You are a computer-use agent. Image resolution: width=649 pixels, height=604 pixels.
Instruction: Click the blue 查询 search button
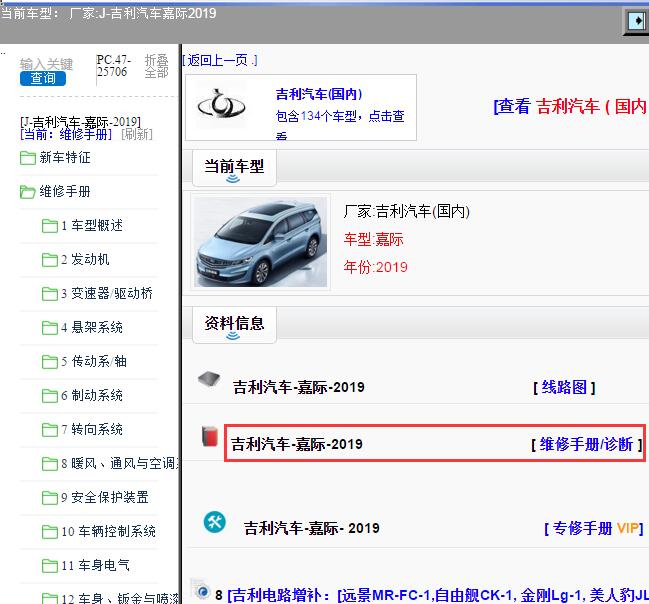(x=43, y=78)
